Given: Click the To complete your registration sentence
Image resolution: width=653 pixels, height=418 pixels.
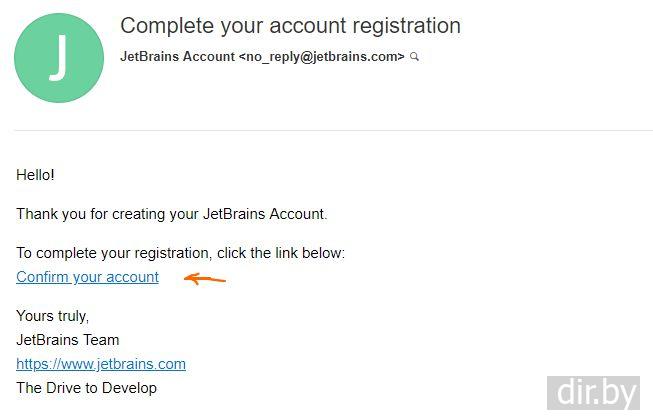Looking at the screenshot, I should pyautogui.click(x=180, y=253).
